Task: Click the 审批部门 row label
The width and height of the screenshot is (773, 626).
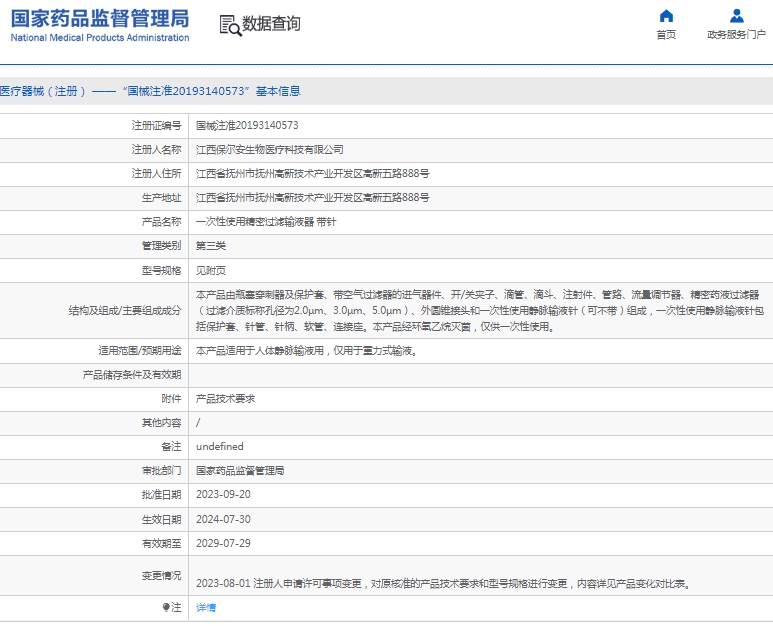Action: coord(161,471)
